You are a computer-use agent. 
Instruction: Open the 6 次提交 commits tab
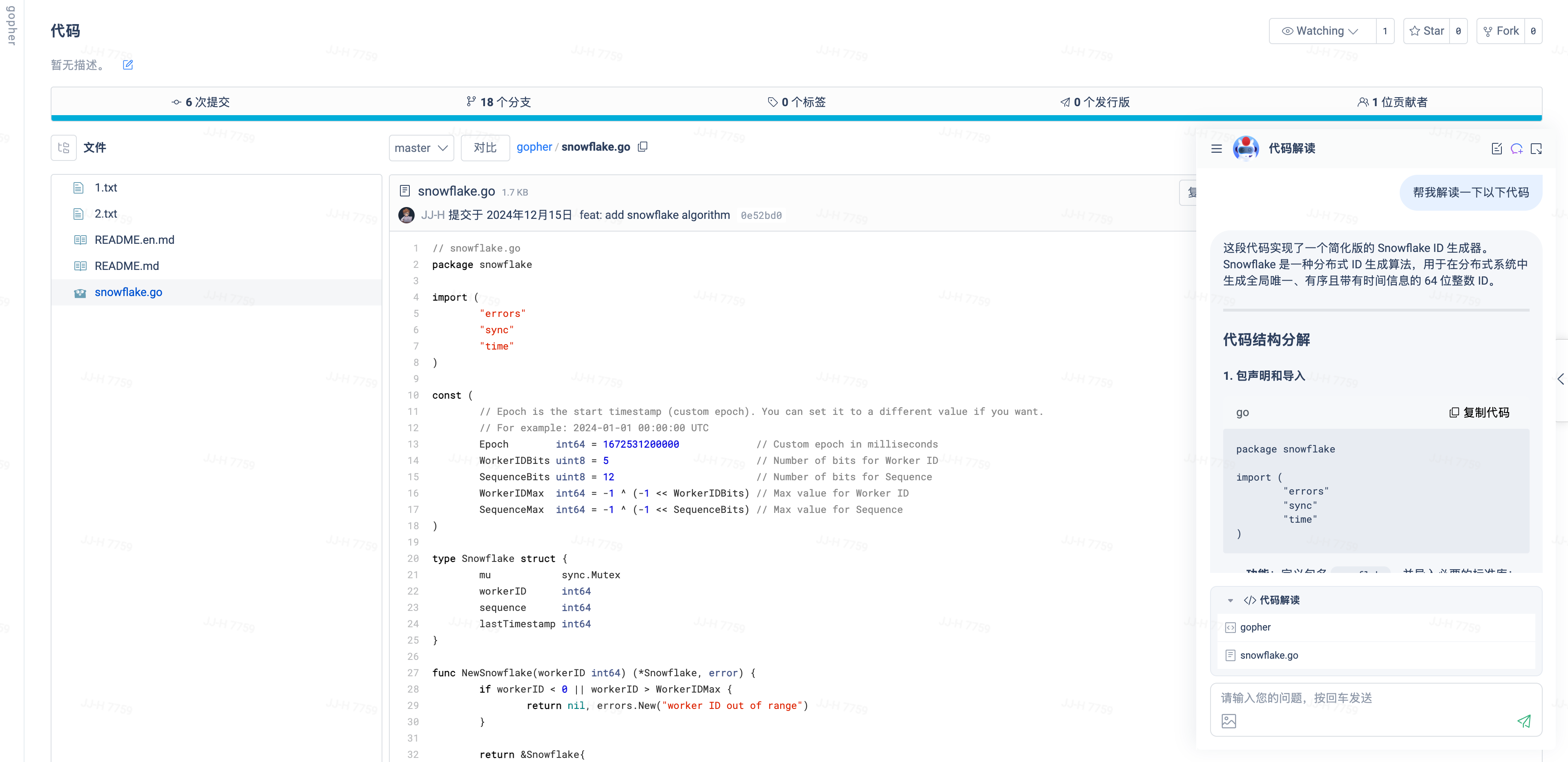pyautogui.click(x=200, y=102)
